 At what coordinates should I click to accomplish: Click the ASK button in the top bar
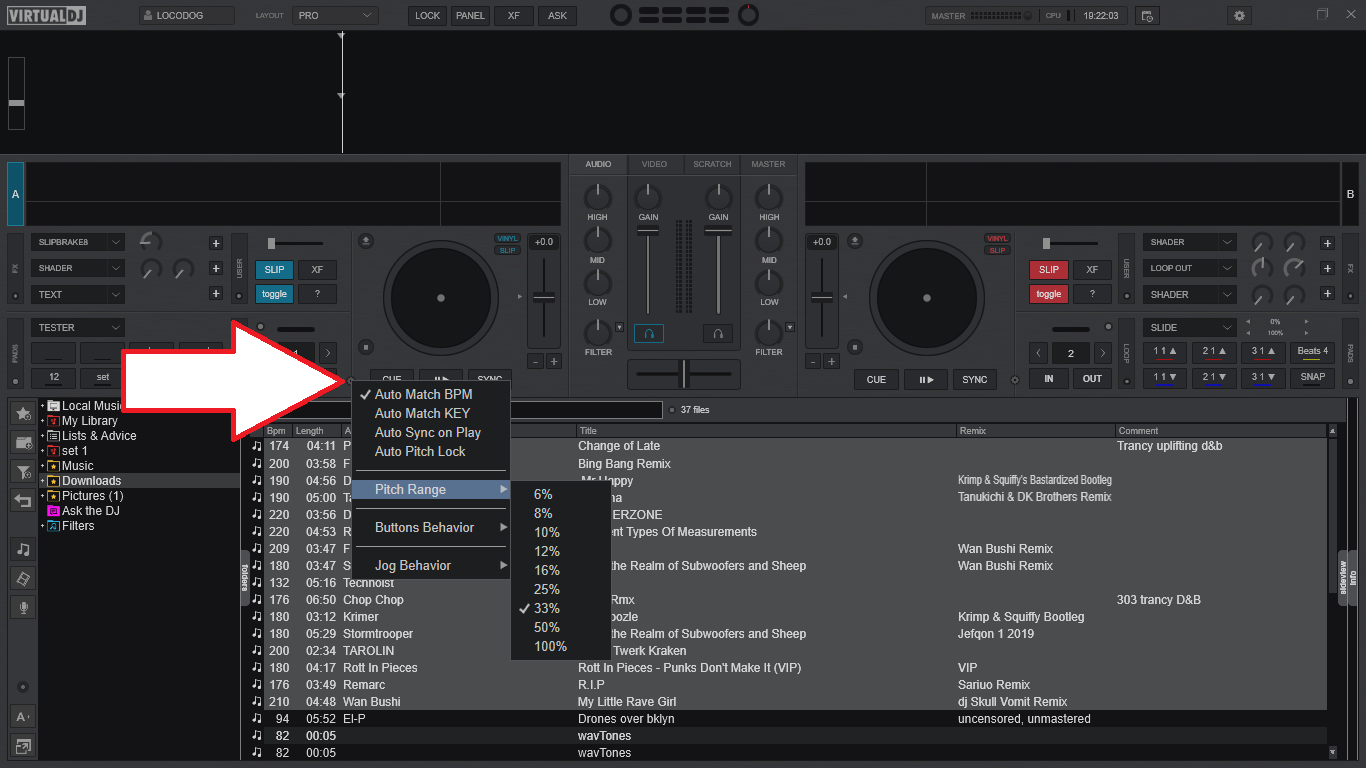pyautogui.click(x=557, y=16)
